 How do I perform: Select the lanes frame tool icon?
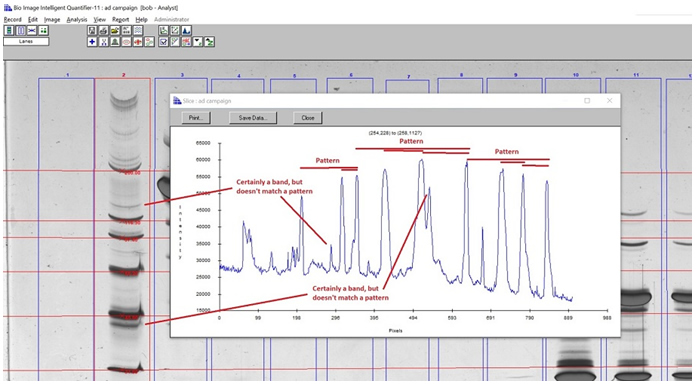(21, 30)
